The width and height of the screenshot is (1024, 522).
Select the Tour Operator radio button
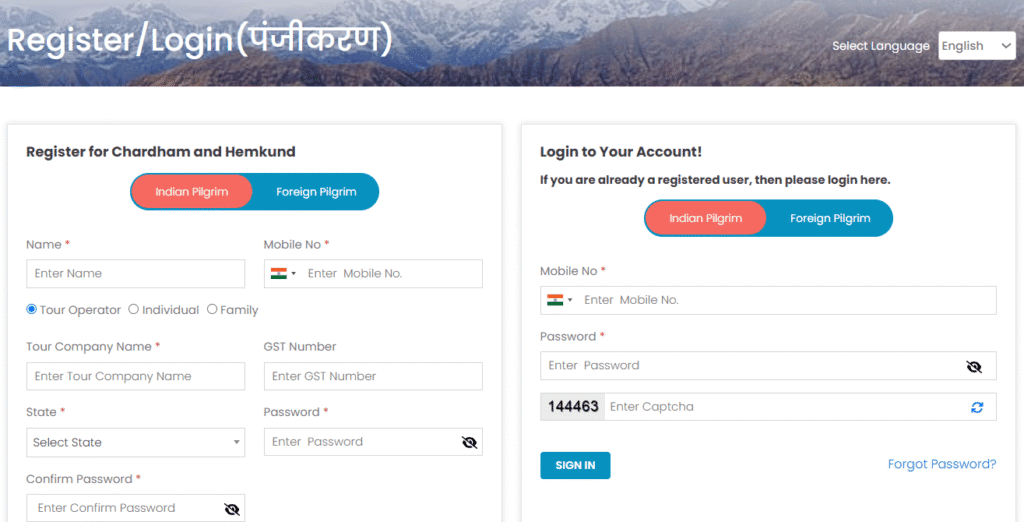pos(31,309)
